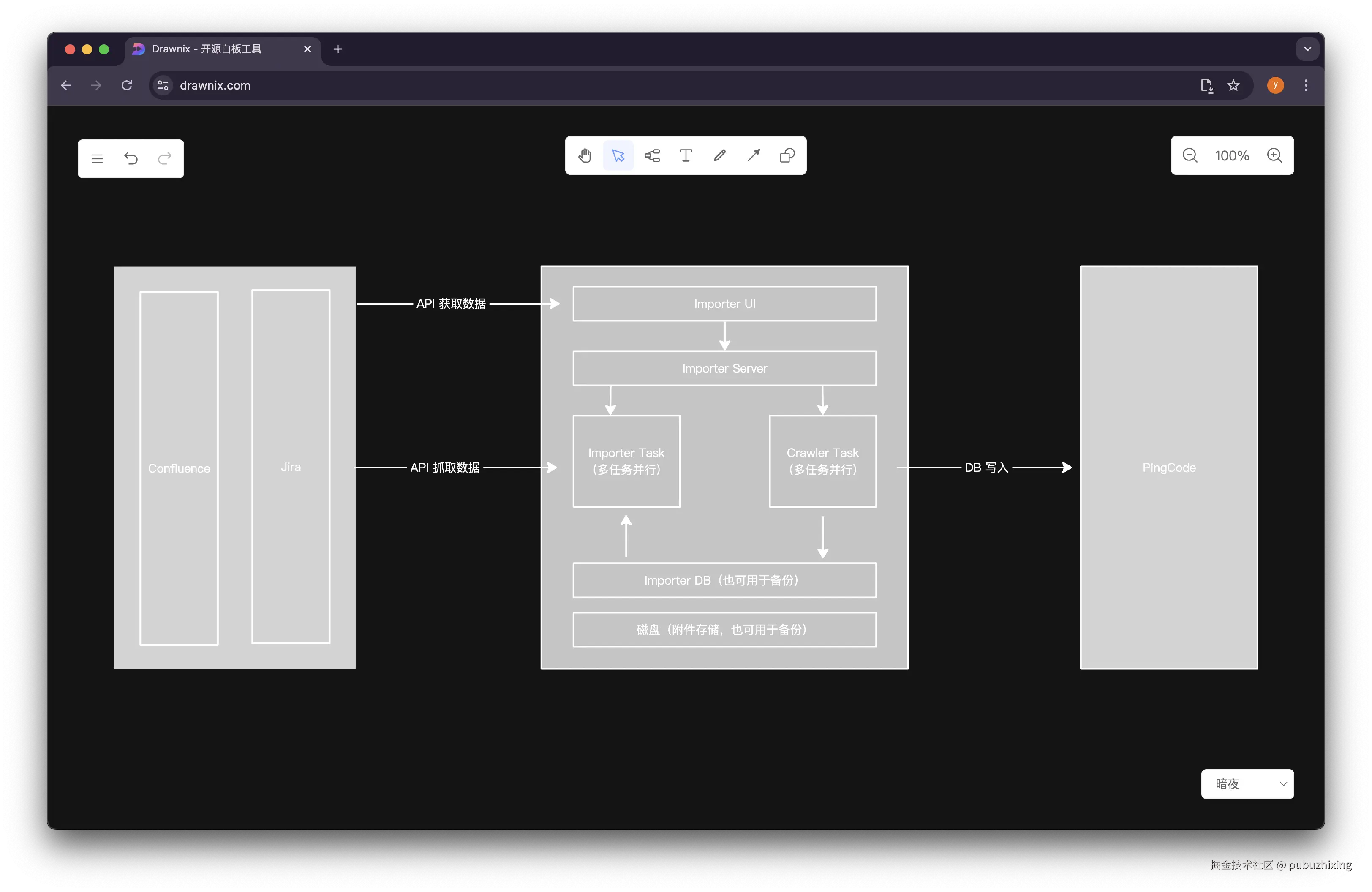Select the shapes tool

[x=787, y=155]
